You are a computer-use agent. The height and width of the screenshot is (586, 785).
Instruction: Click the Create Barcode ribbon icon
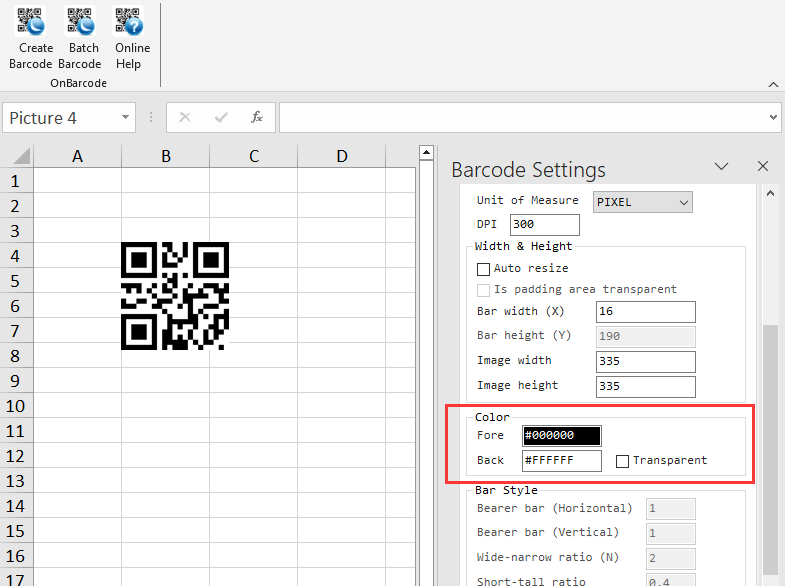tap(31, 38)
